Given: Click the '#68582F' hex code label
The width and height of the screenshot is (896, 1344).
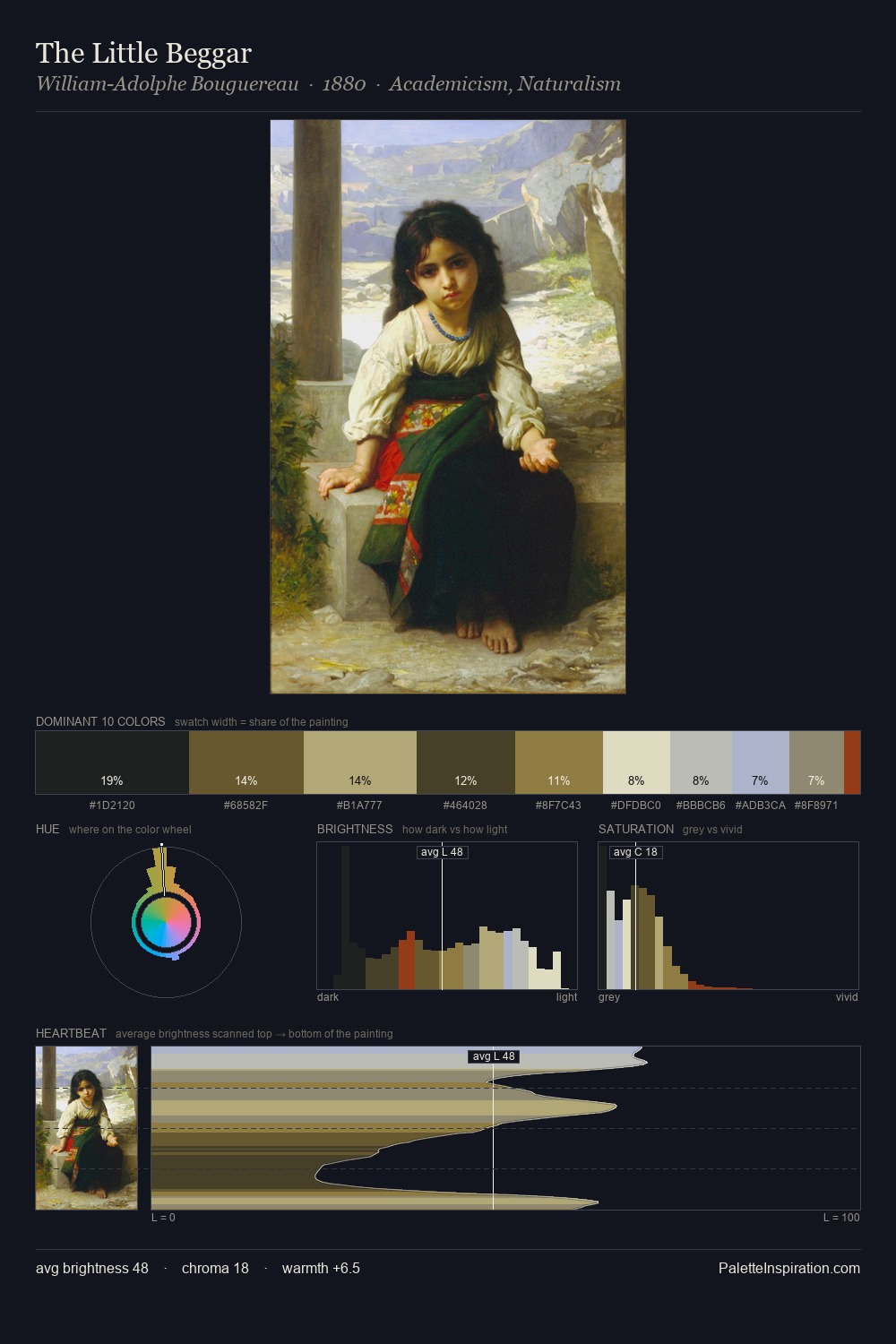Looking at the screenshot, I should pos(246,806).
